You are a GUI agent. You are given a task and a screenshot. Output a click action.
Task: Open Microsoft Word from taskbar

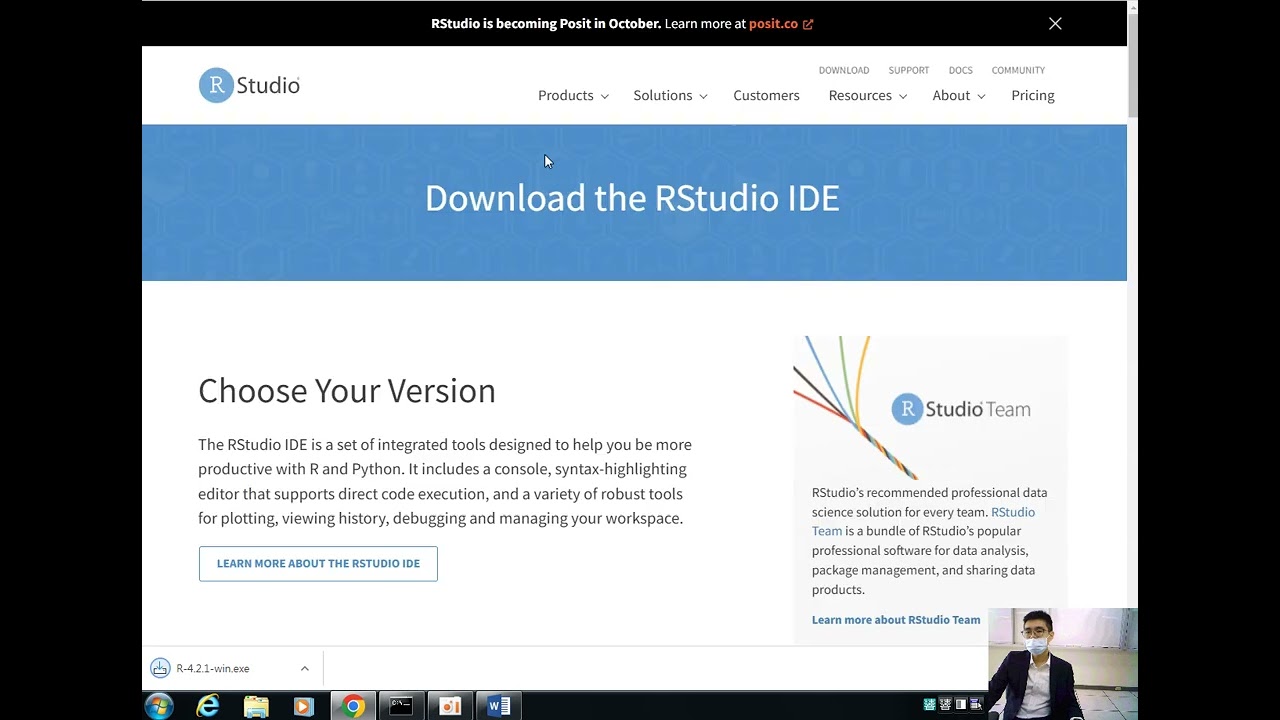(498, 706)
